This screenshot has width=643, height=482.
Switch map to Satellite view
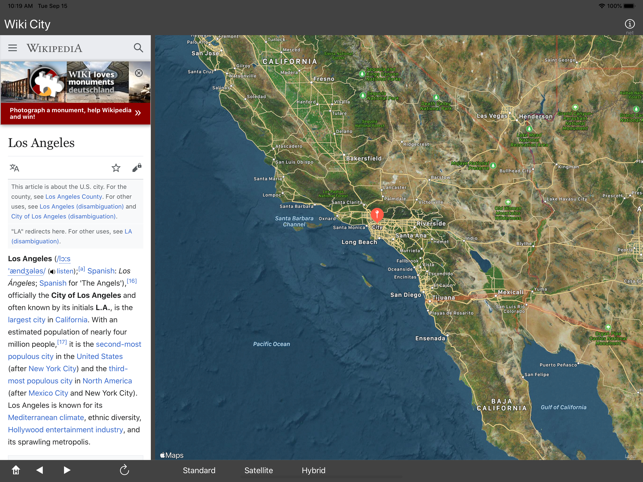coord(258,471)
